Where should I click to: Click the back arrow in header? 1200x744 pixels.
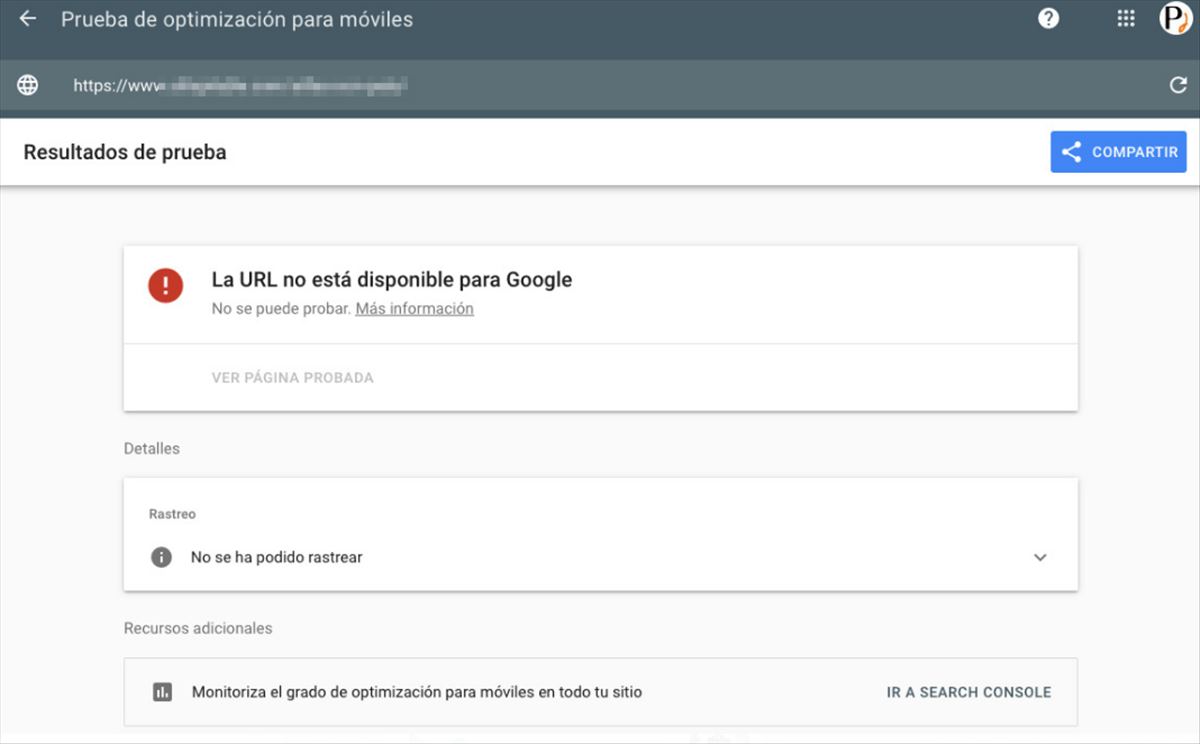(28, 19)
